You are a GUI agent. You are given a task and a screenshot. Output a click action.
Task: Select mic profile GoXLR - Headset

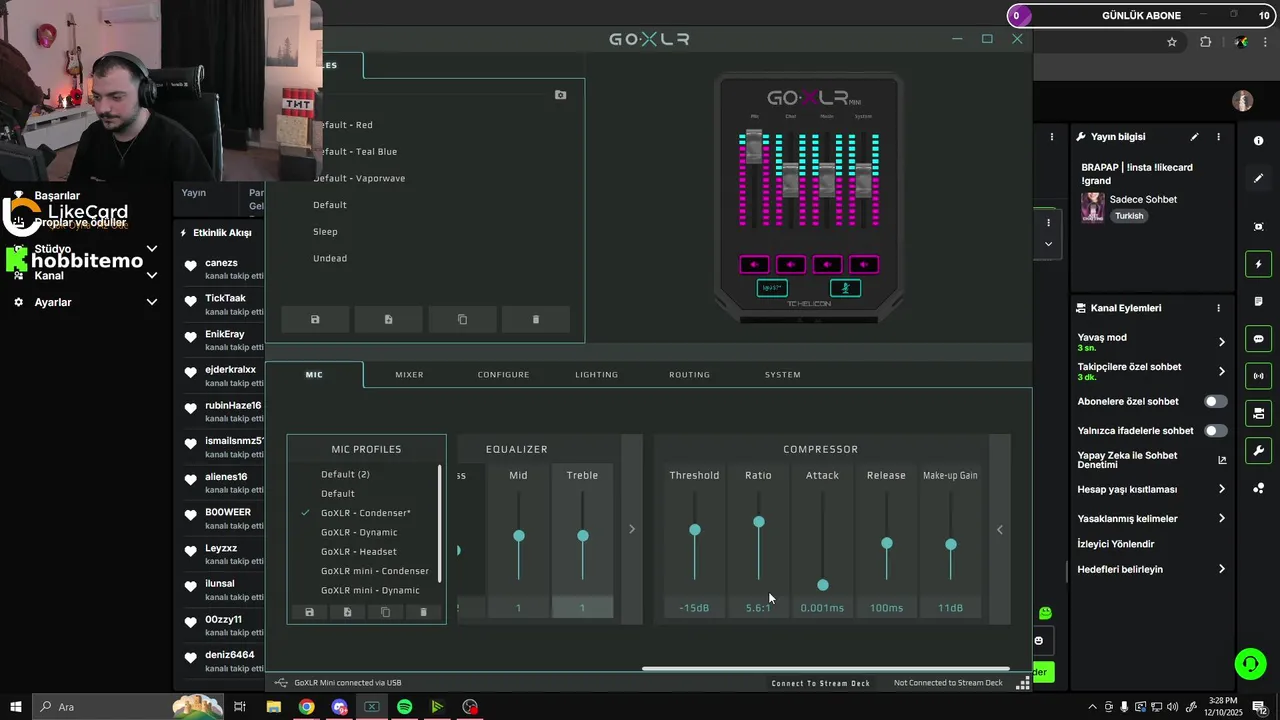[359, 552]
